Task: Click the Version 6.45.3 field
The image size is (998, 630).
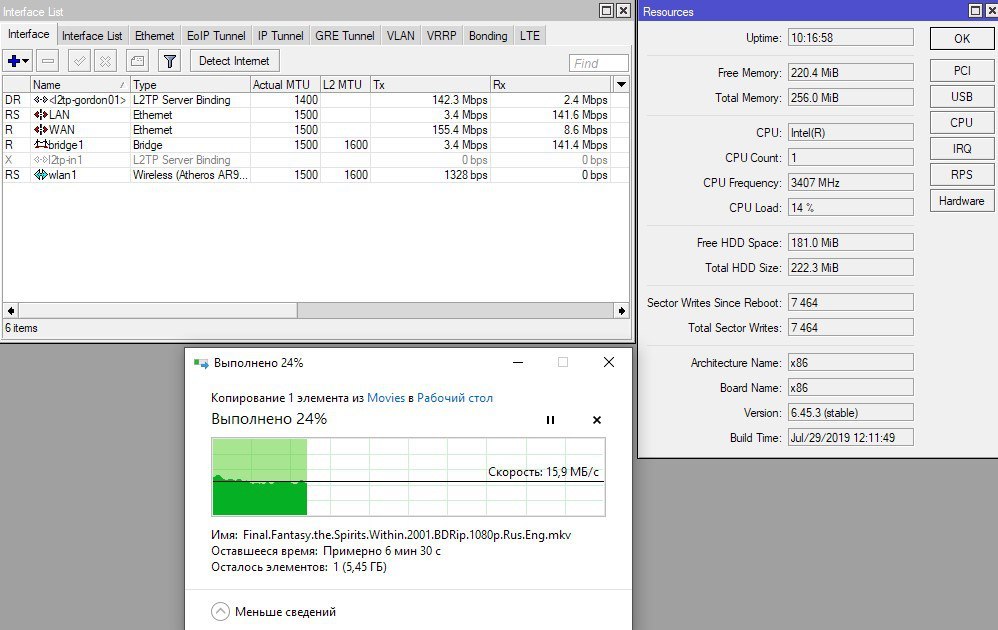Action: (x=850, y=412)
